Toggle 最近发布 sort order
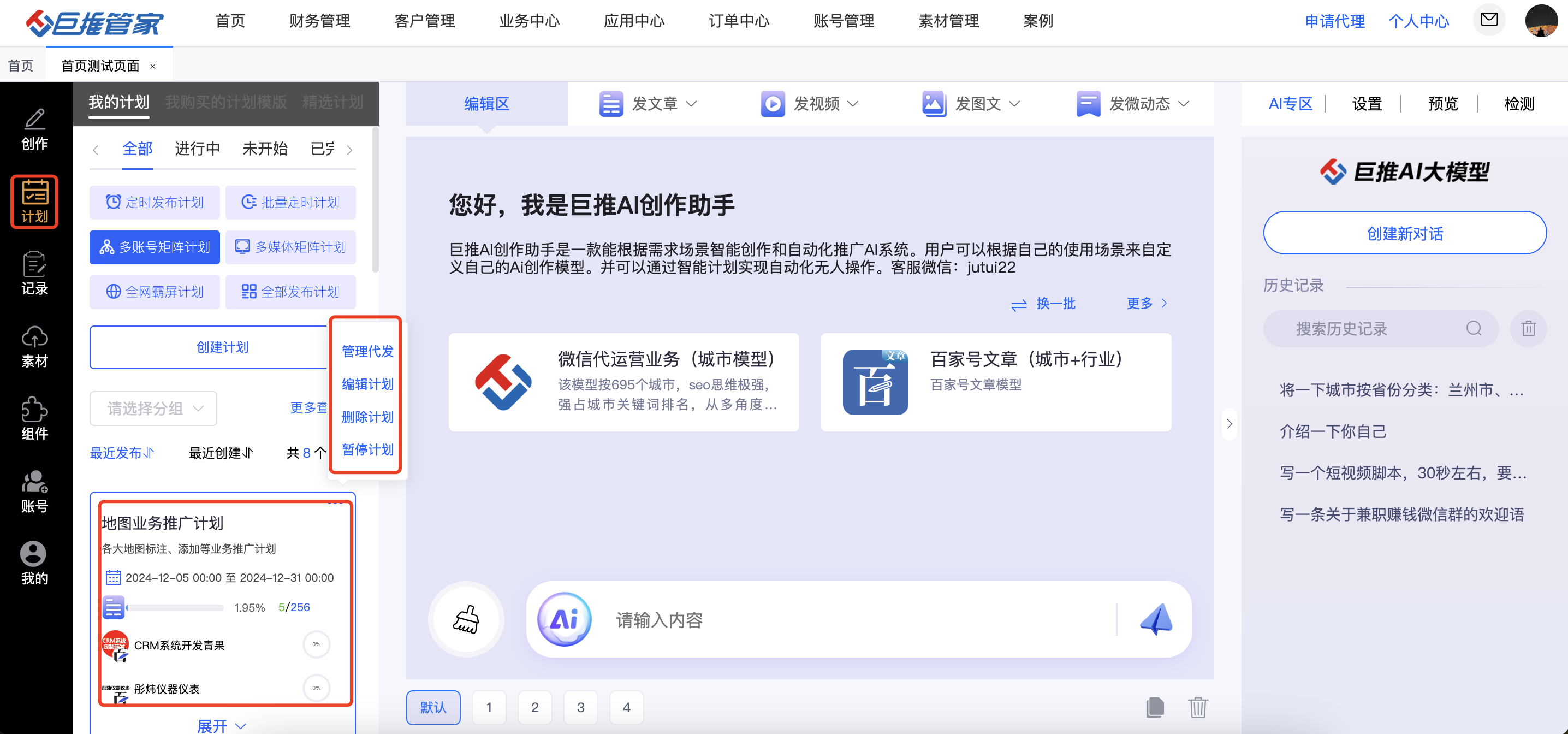The width and height of the screenshot is (1568, 734). coord(122,453)
